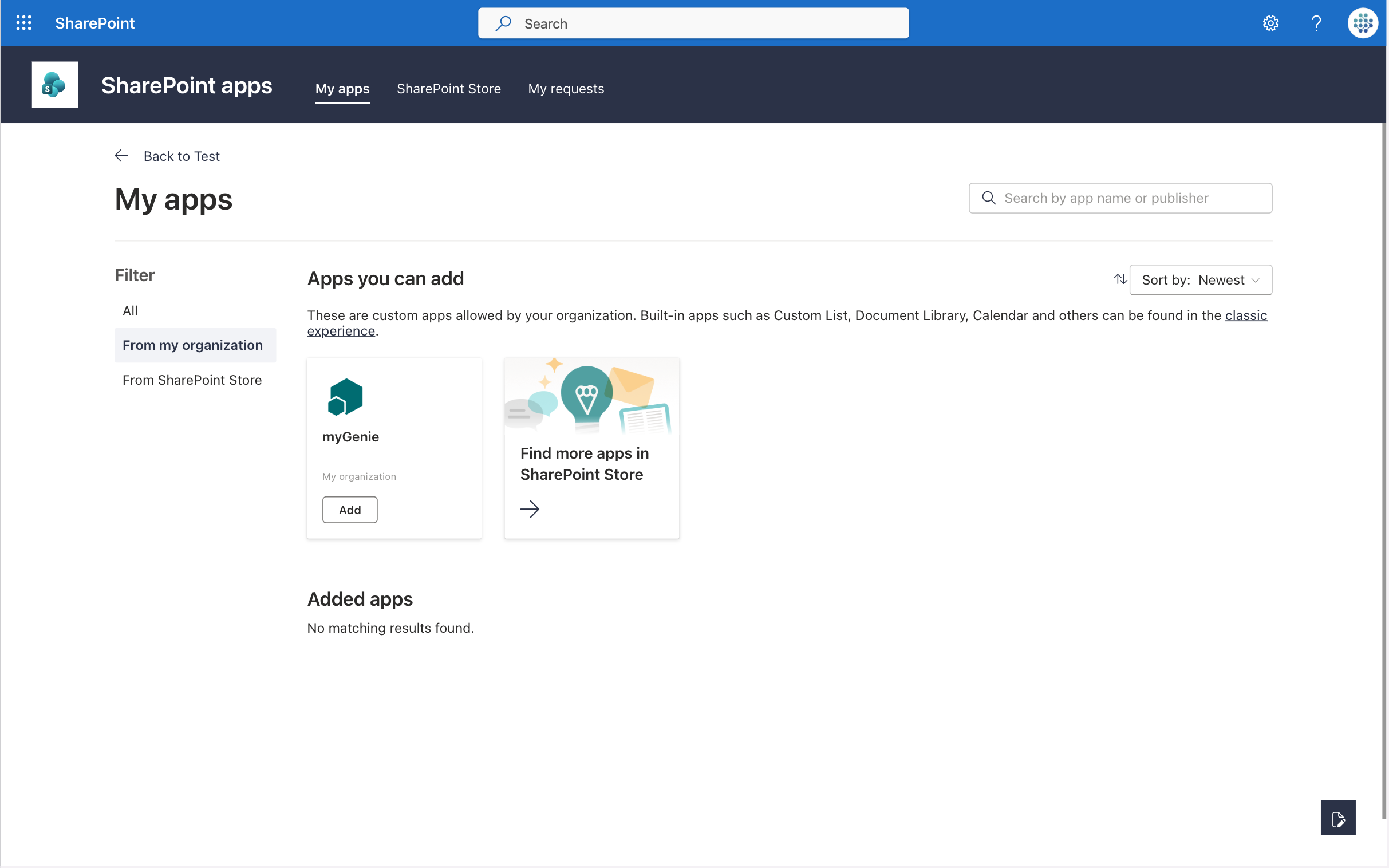Click the myGenie app icon
The image size is (1389, 868).
tap(345, 397)
